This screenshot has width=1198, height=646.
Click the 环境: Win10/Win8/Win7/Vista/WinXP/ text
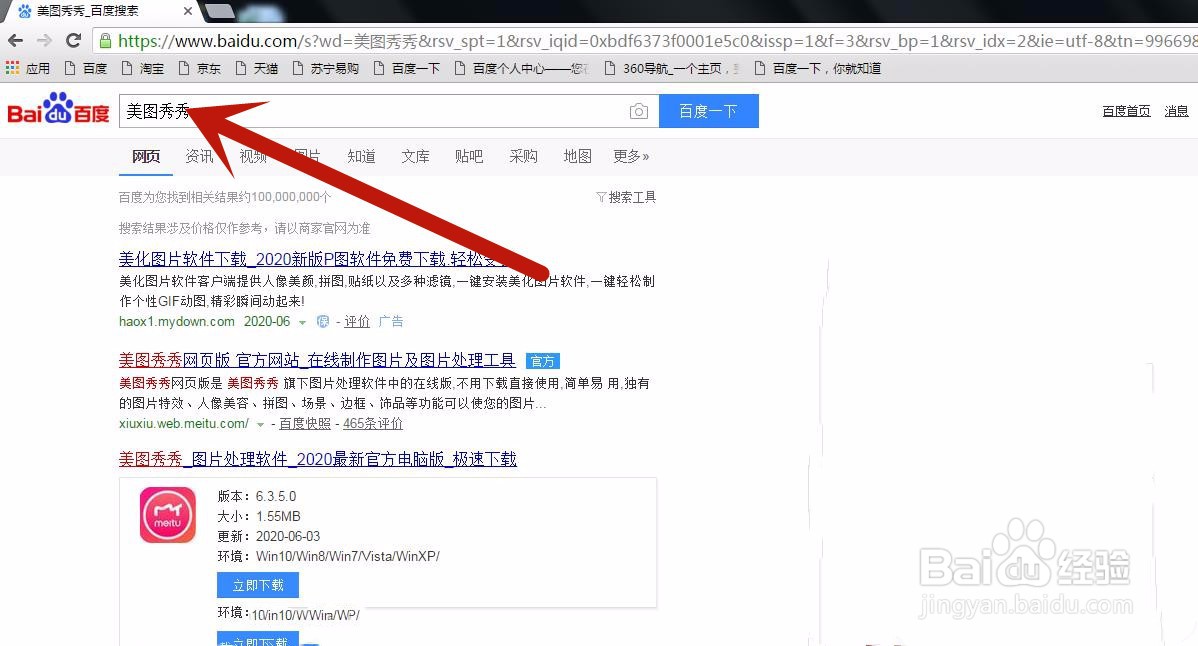[x=329, y=556]
